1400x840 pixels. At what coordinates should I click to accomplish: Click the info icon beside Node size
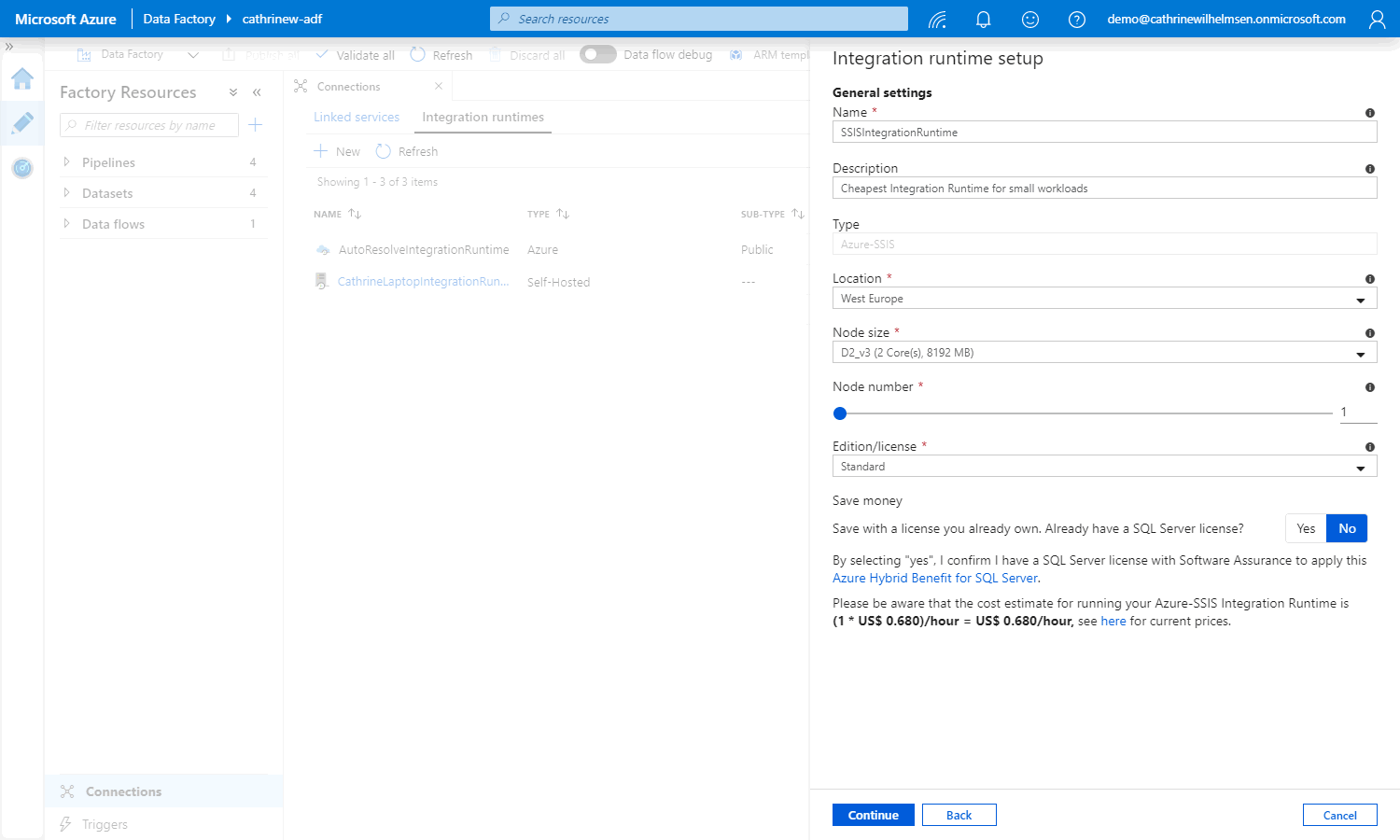coord(1369,333)
